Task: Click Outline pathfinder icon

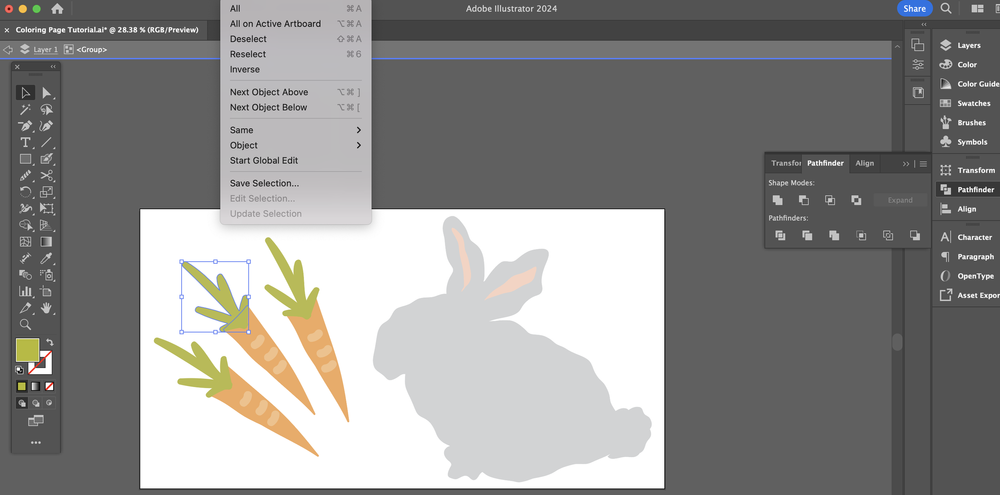Action: pyautogui.click(x=888, y=235)
